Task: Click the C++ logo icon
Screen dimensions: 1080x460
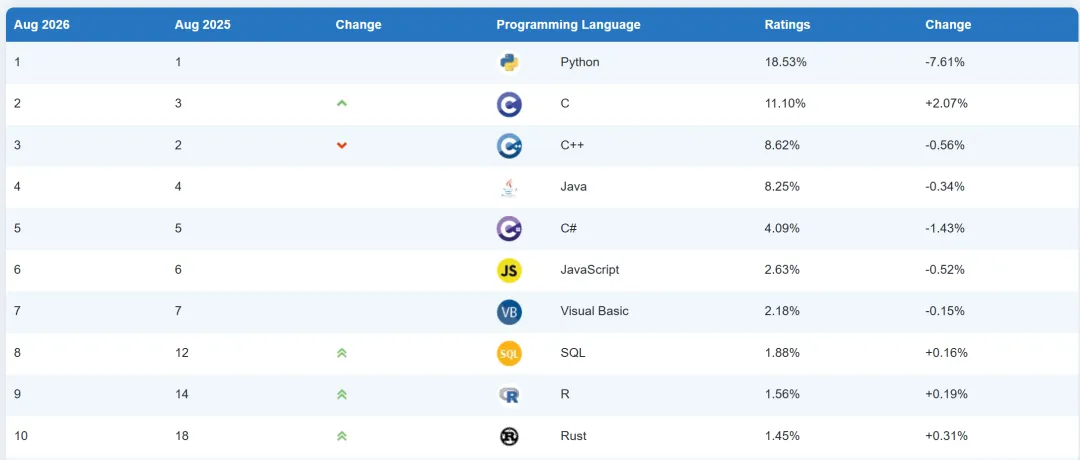Action: (509, 146)
